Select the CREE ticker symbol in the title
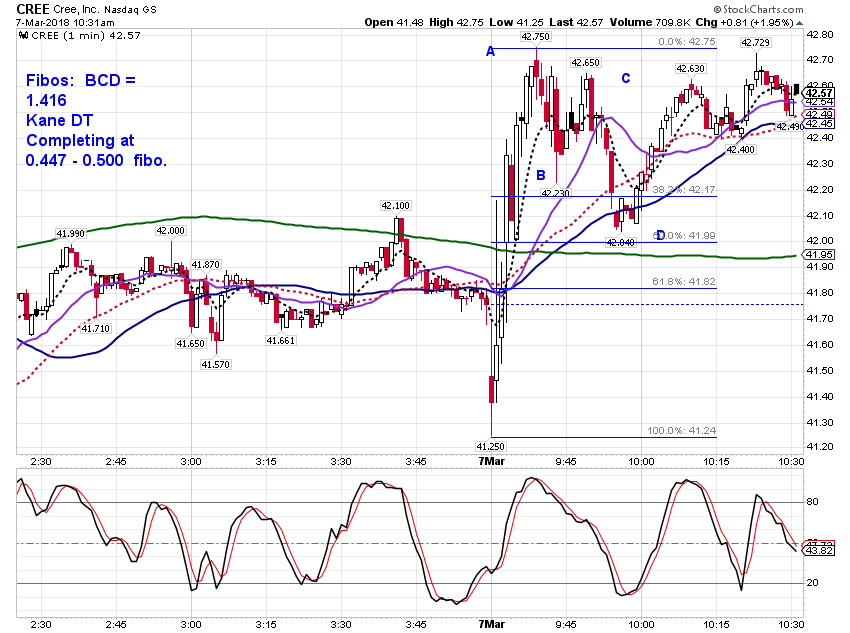This screenshot has height=633, width=850. click(33, 9)
